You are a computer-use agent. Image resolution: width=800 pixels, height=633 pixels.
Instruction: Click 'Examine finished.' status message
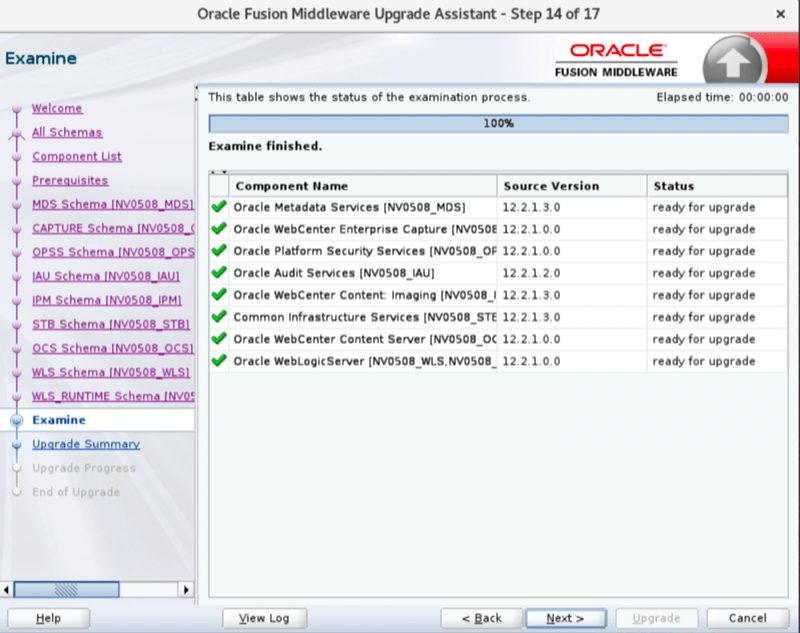265,146
